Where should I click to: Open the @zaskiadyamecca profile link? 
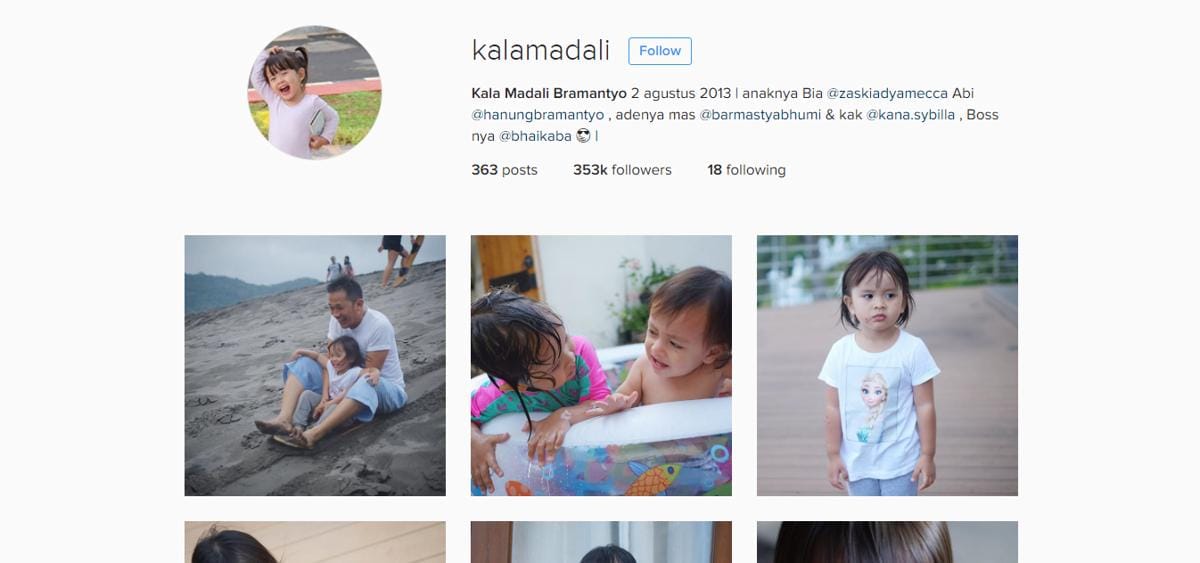(887, 93)
